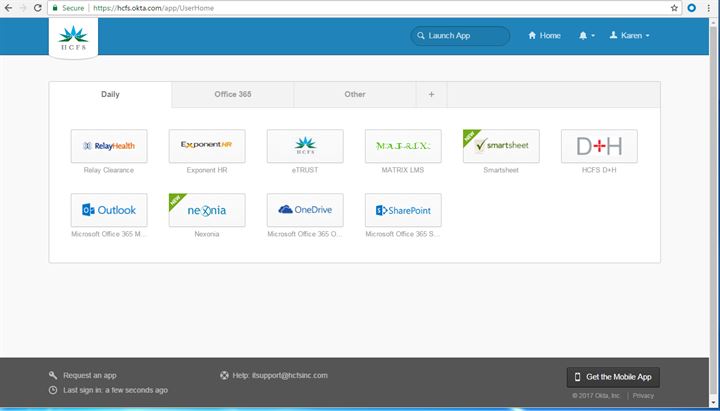Open the Smartsheet app tile
Viewport: 720px width, 411px height.
(501, 146)
